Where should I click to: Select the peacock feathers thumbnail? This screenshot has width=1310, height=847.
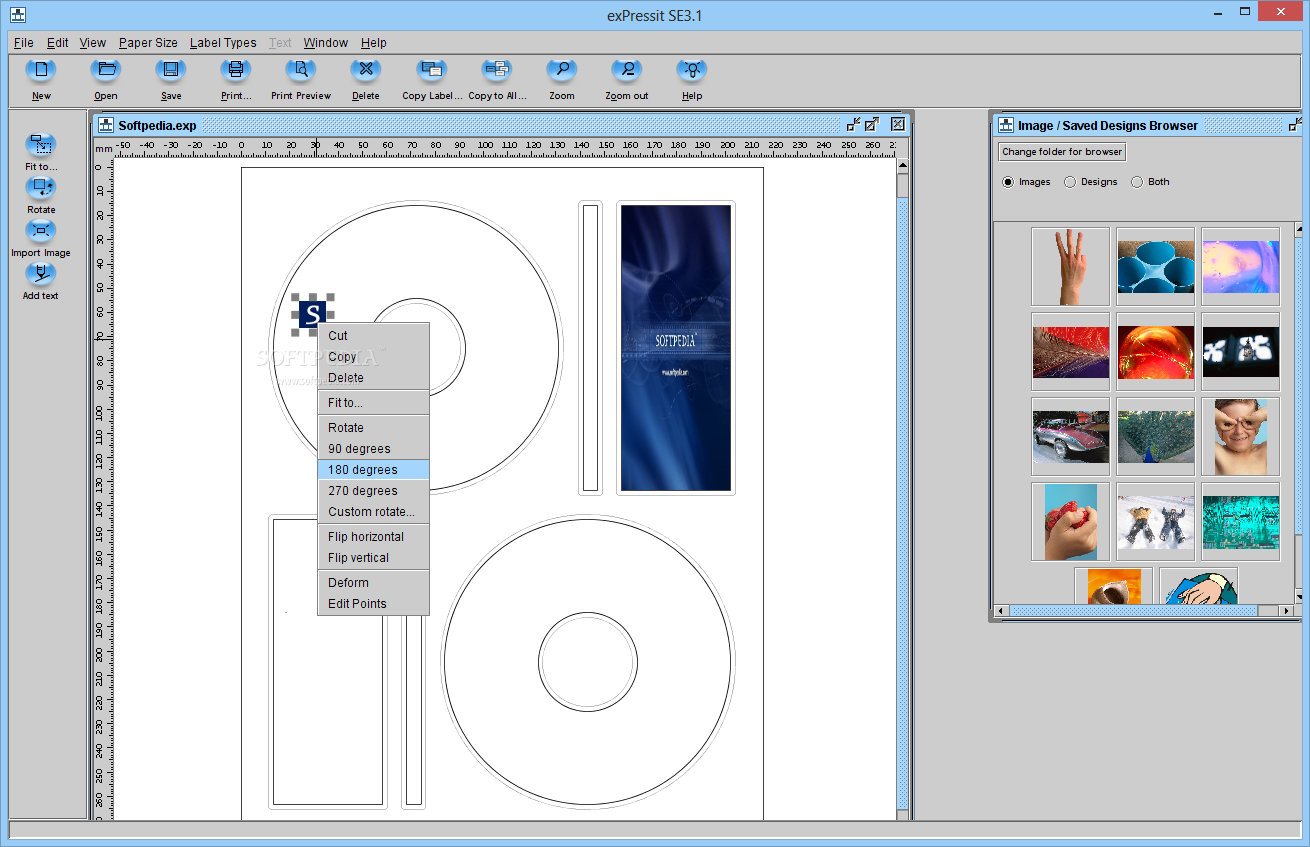(1156, 437)
